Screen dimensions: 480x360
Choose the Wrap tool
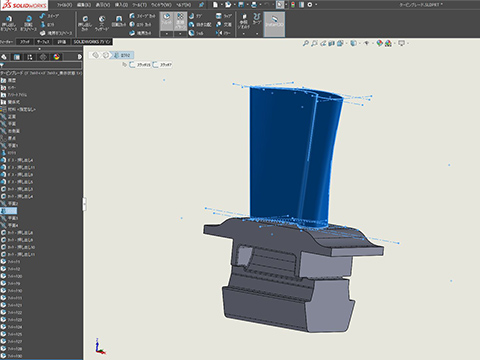pyautogui.click(x=223, y=16)
